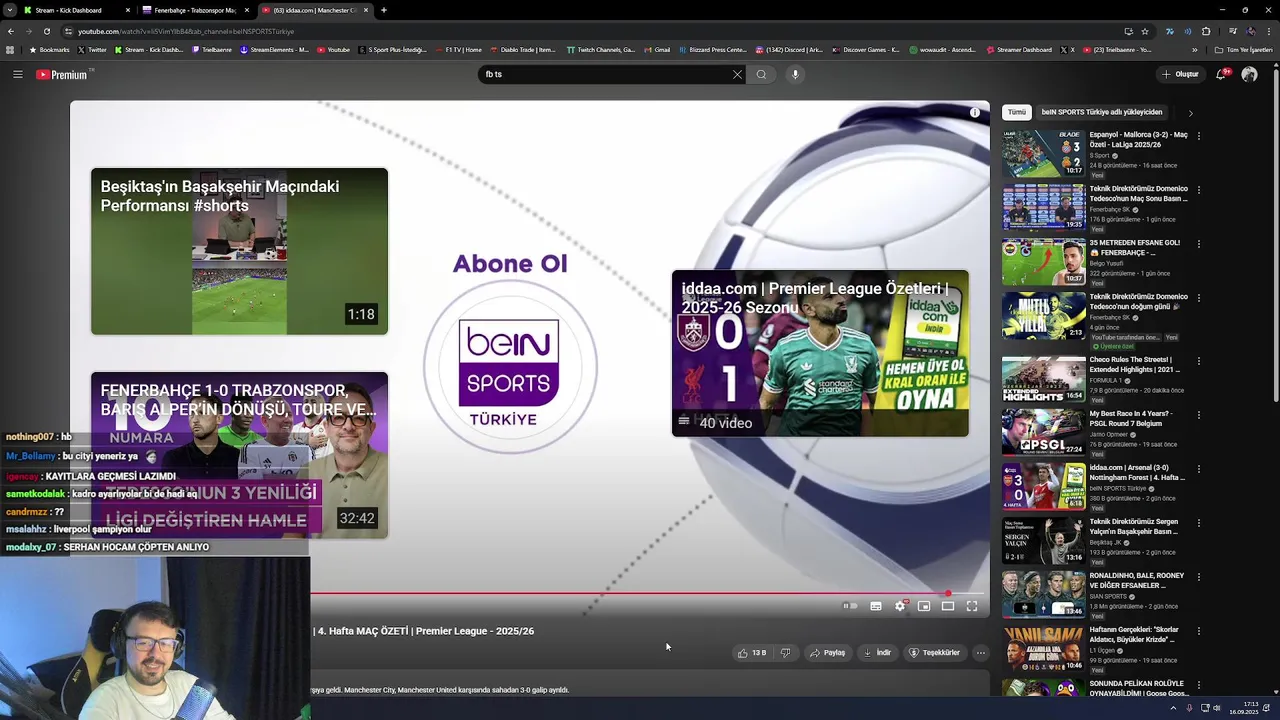The height and width of the screenshot is (720, 1280).
Task: Open player settings gear
Action: point(900,606)
